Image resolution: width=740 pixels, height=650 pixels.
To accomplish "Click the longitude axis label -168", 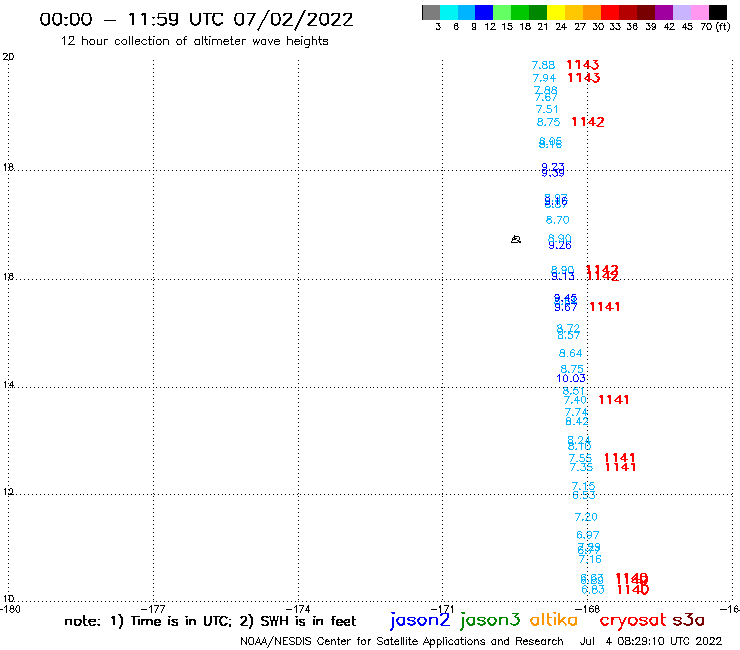I will 588,609.
